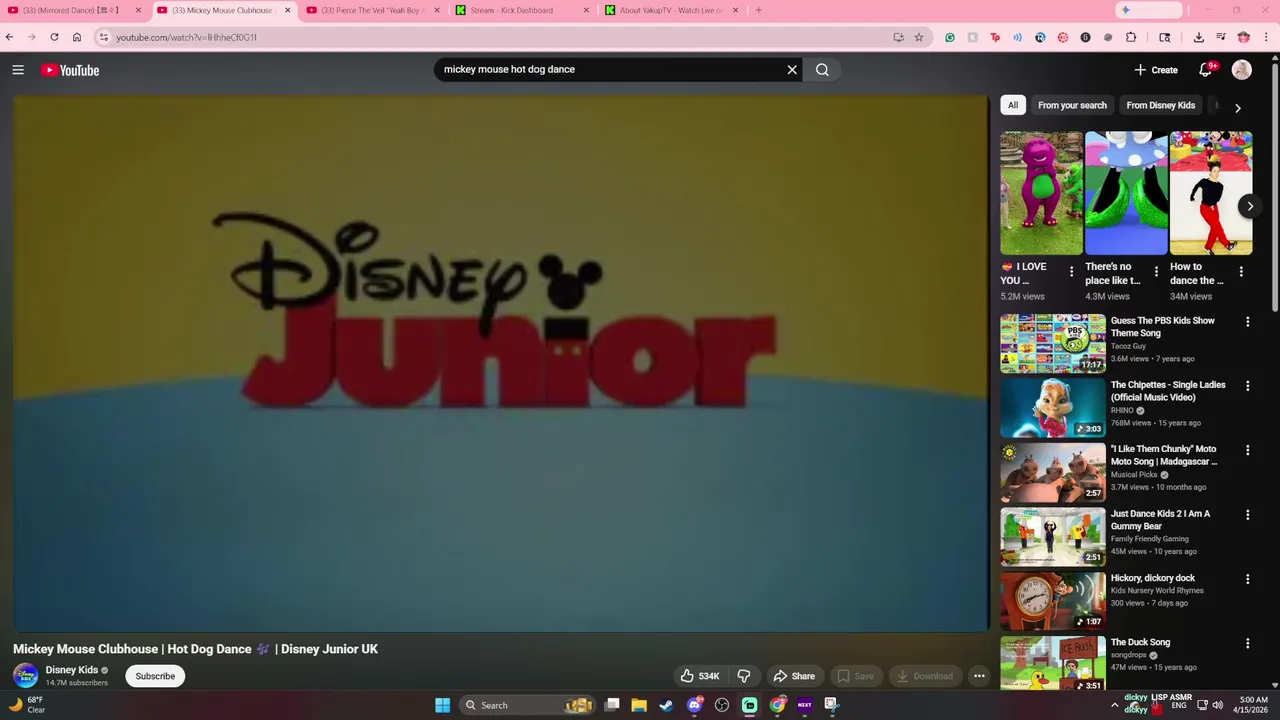Screen dimensions: 1280x720
Task: Advance the Shorts shelf with next arrow
Action: pos(1249,206)
